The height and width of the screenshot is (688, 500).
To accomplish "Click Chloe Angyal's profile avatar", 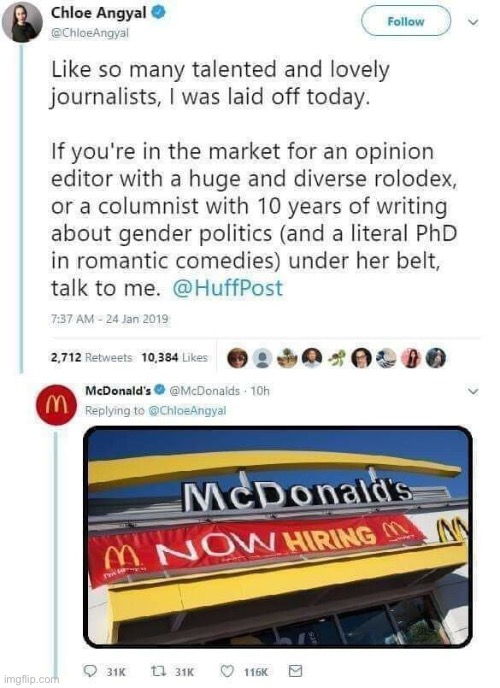I will [x=22, y=22].
